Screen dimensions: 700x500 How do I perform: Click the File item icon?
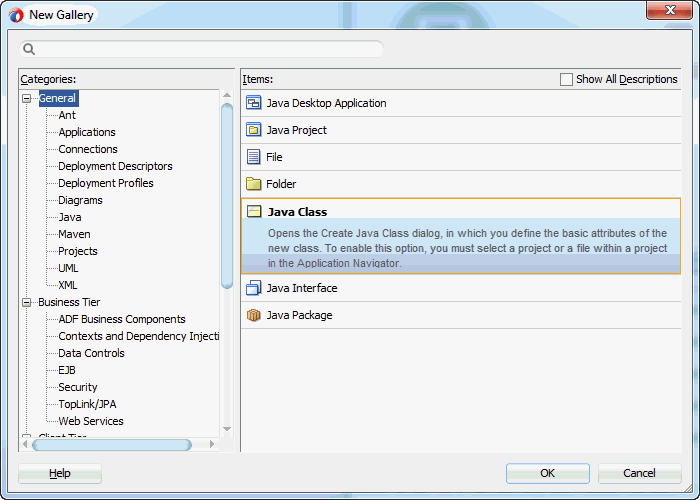[254, 157]
